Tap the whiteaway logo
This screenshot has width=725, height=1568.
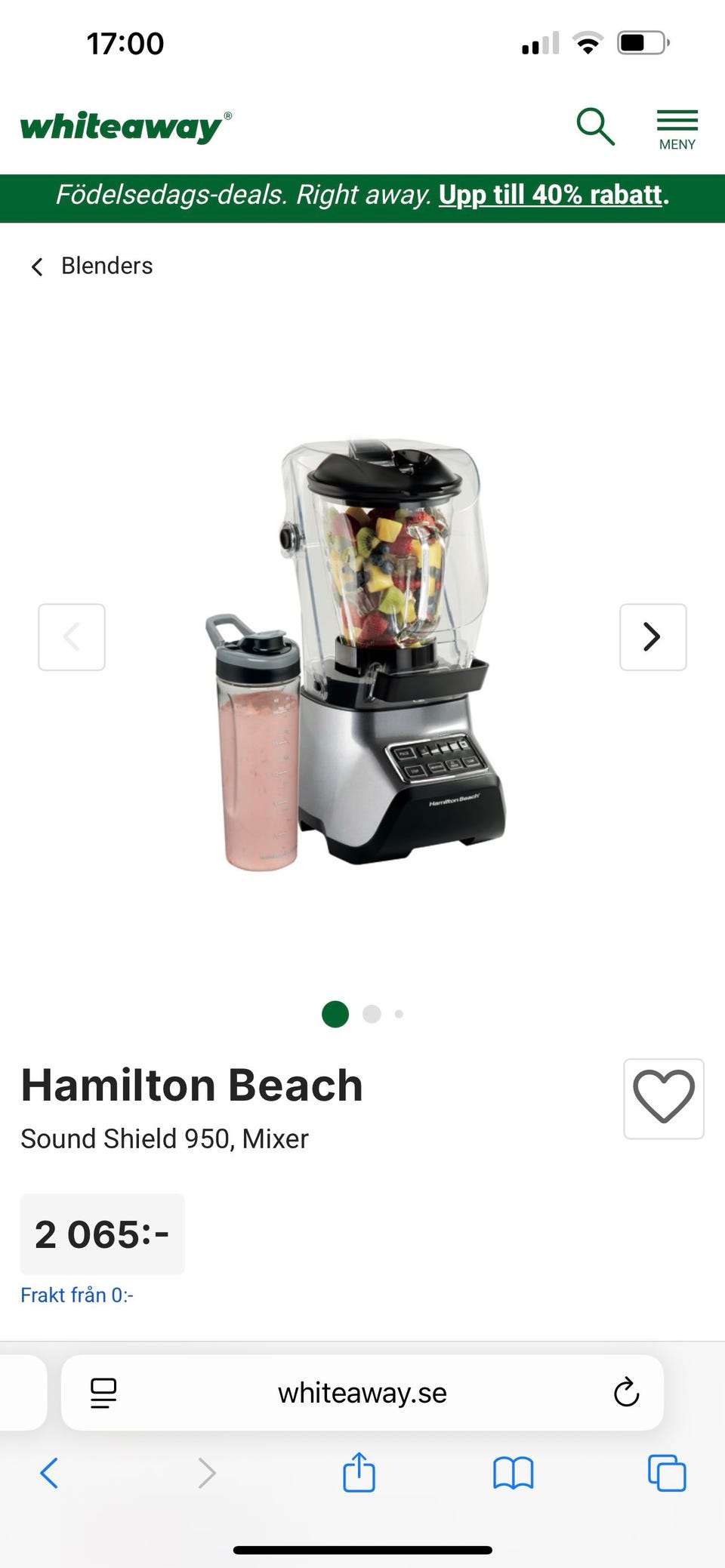click(x=126, y=126)
